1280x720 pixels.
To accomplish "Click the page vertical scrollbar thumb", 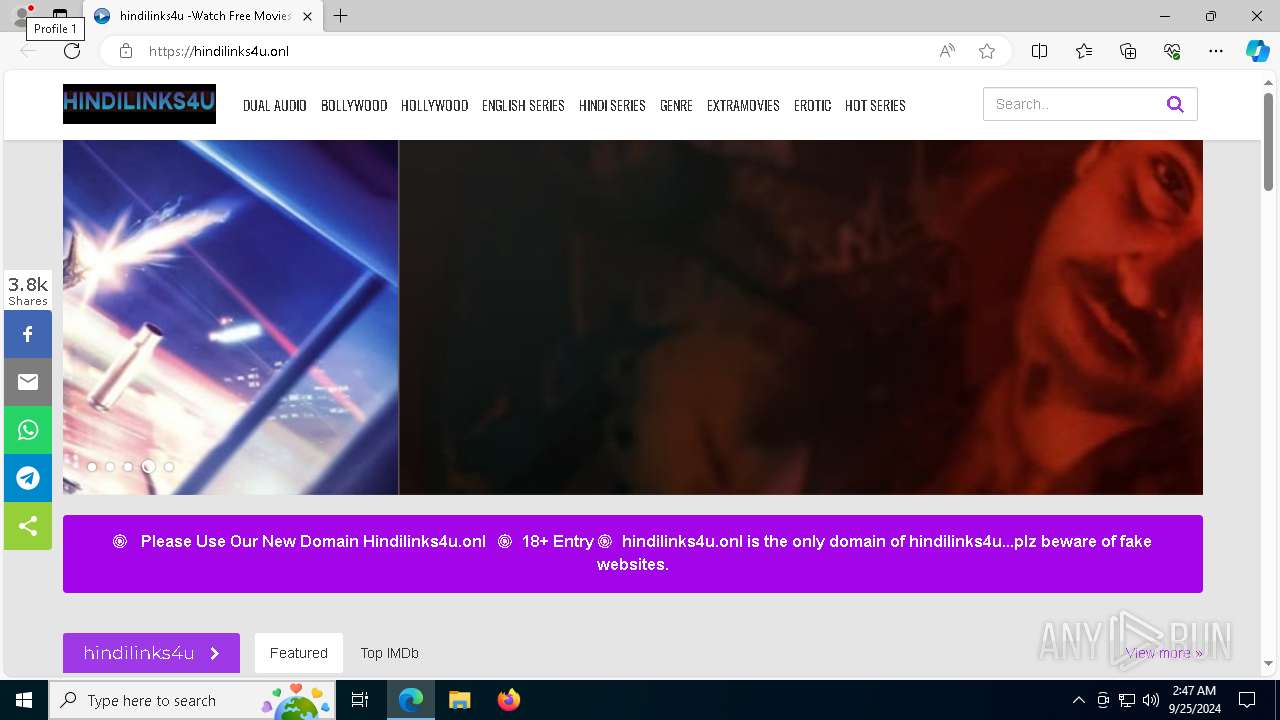I will pos(1268,140).
